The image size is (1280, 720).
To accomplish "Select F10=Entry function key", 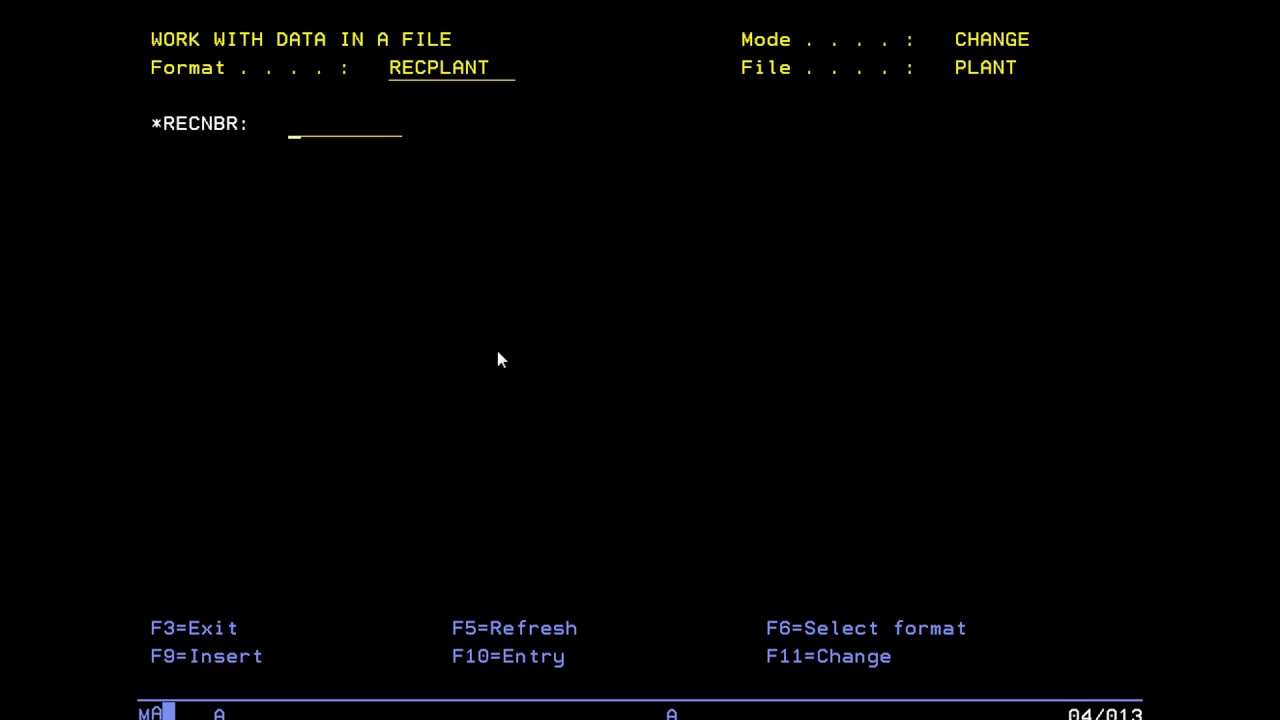I will [x=508, y=656].
